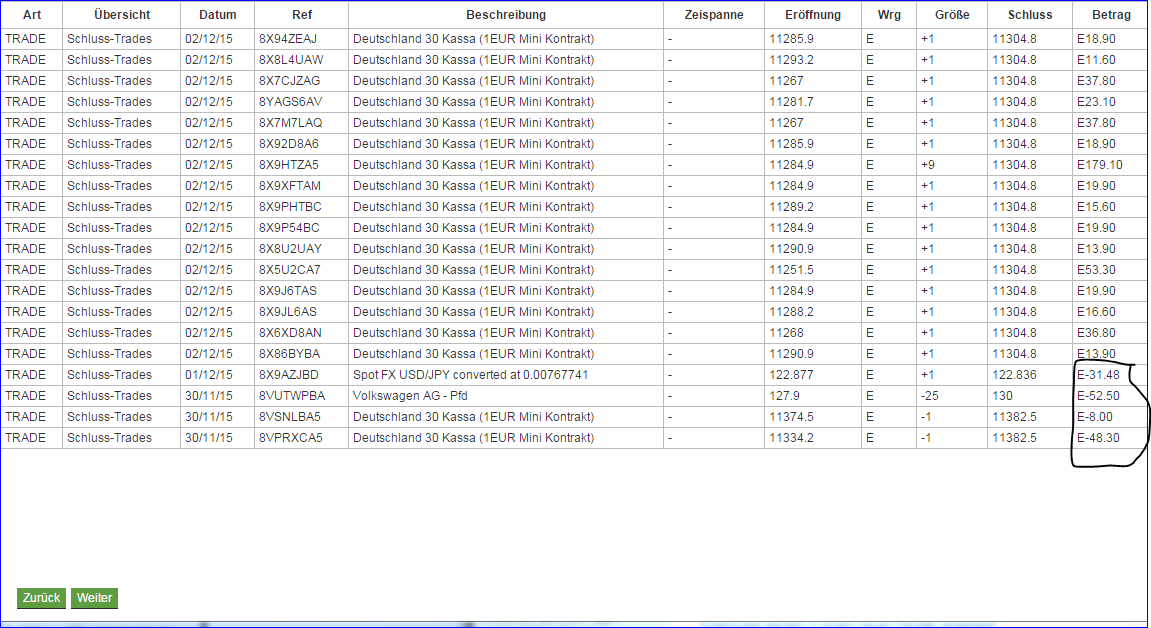Click the Zurück button
This screenshot has height=628, width=1151.
click(x=40, y=597)
